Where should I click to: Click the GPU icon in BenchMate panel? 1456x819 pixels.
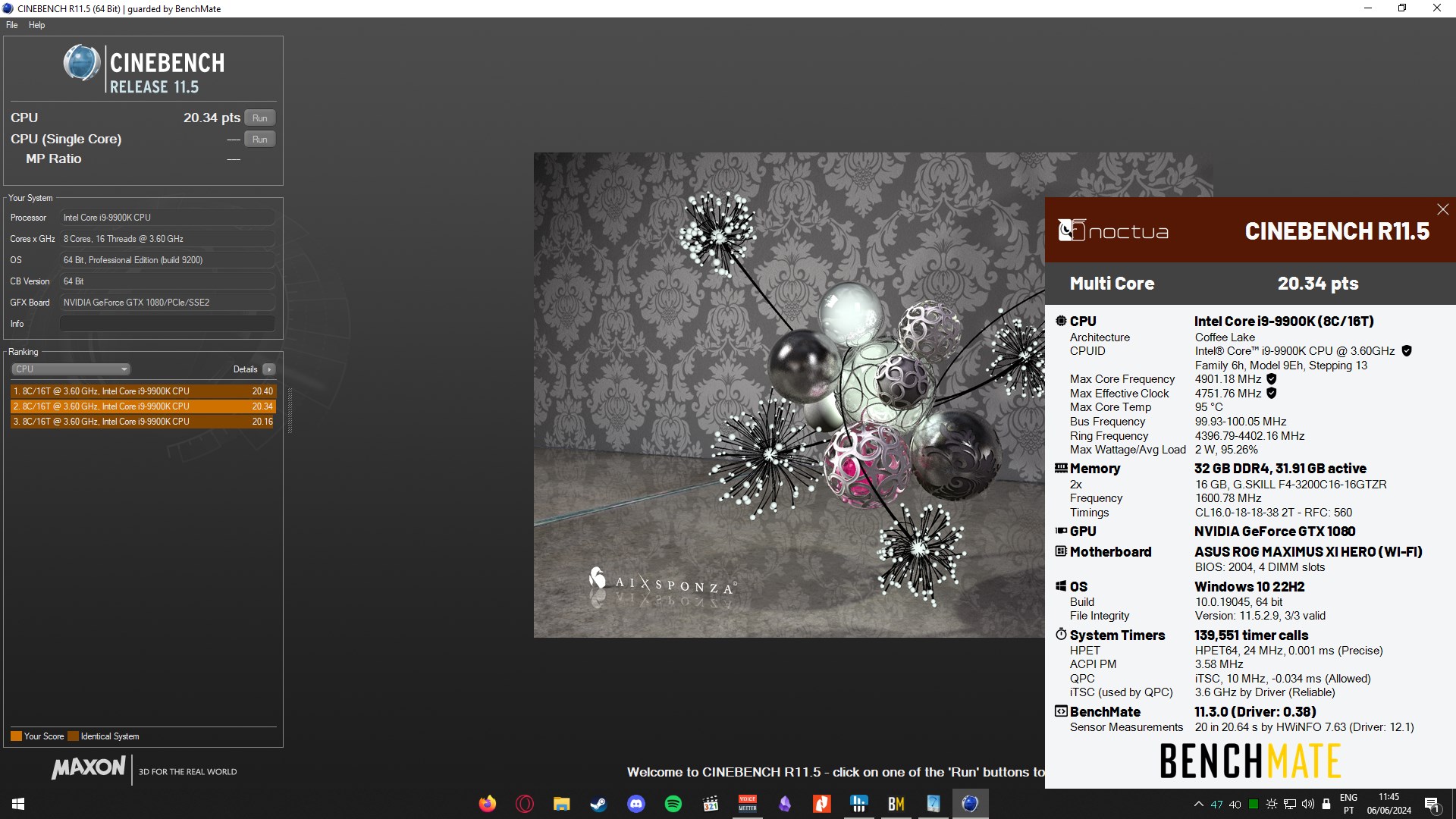pyautogui.click(x=1061, y=531)
